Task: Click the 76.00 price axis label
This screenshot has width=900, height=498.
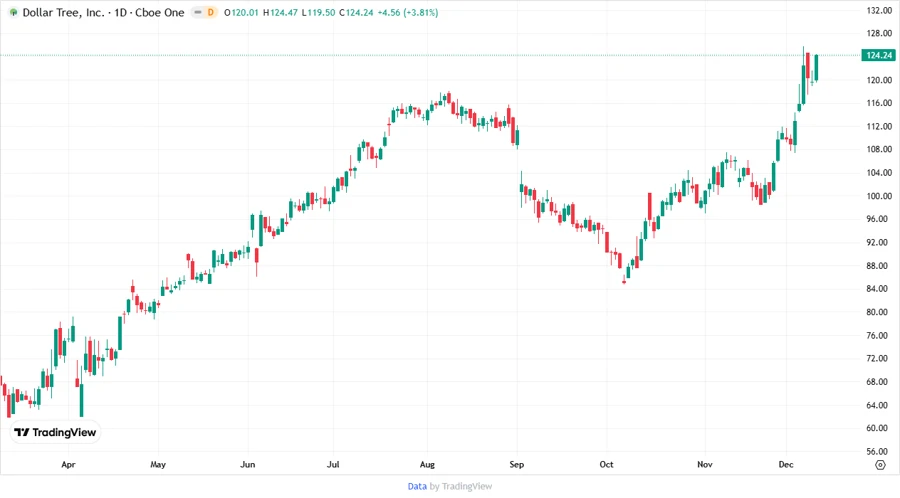Action: (879, 335)
